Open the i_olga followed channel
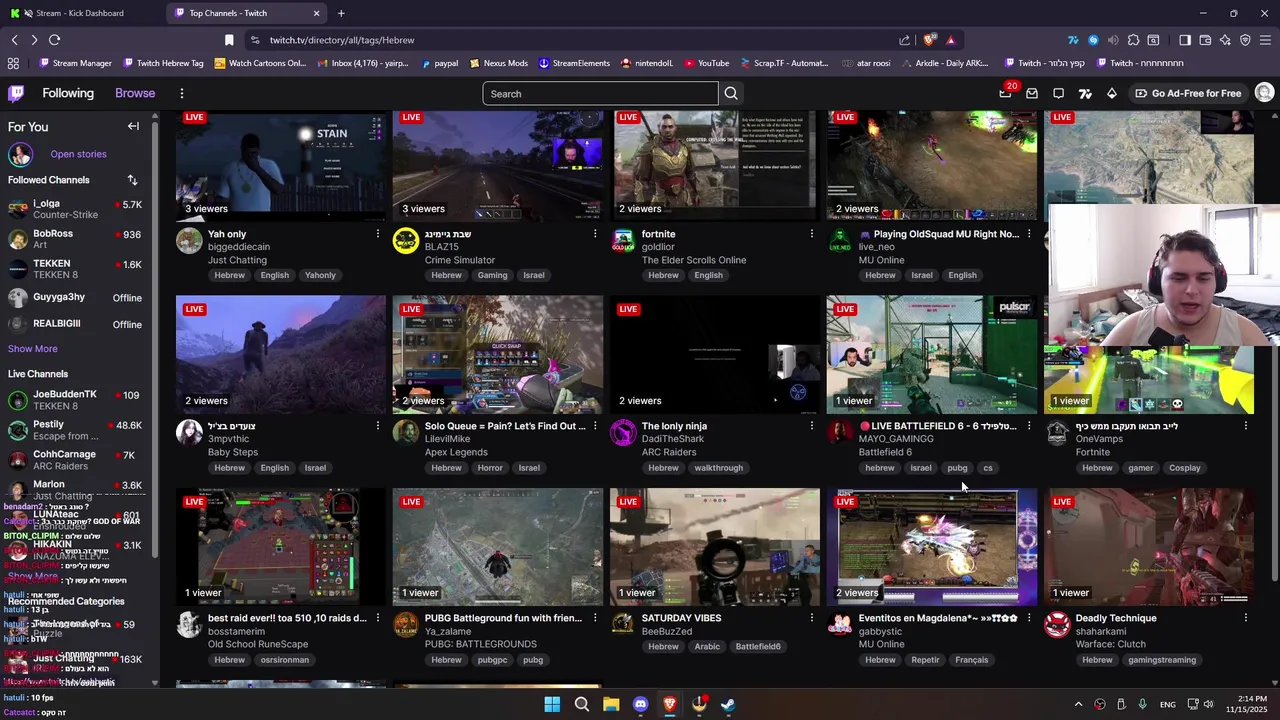The height and width of the screenshot is (720, 1280). tap(76, 209)
